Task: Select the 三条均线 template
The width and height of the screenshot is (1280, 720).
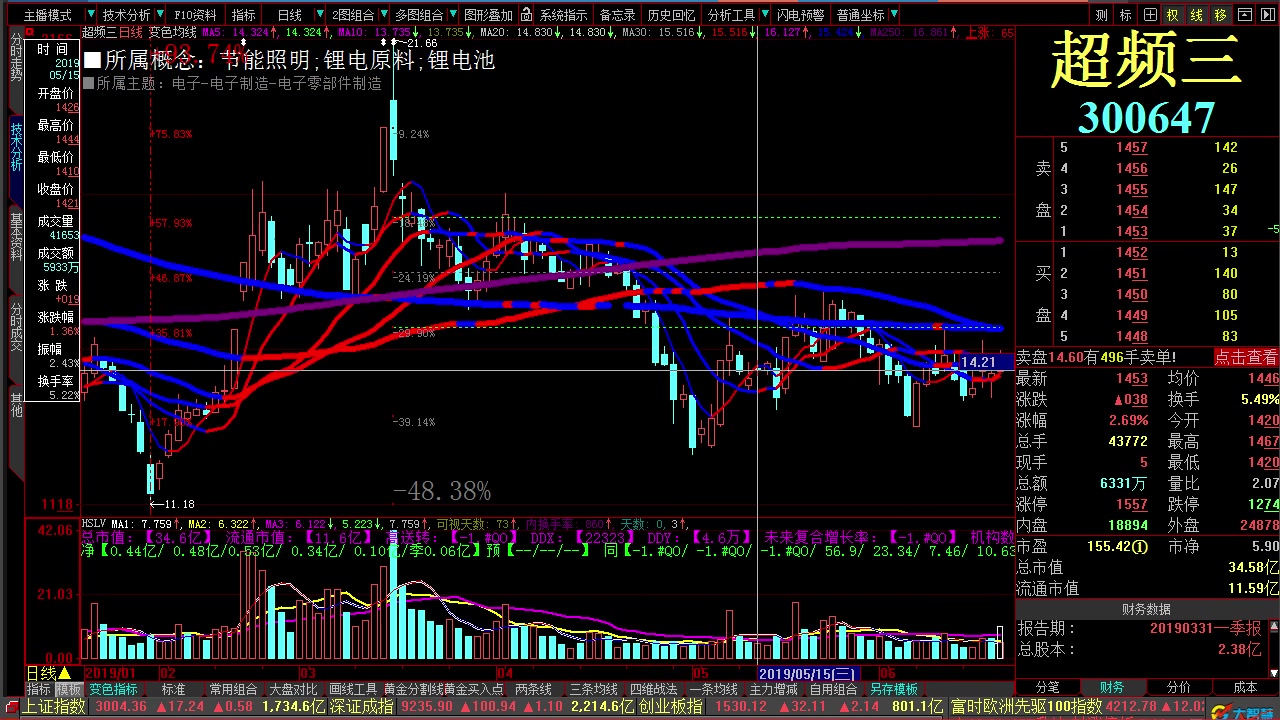Action: [x=593, y=689]
